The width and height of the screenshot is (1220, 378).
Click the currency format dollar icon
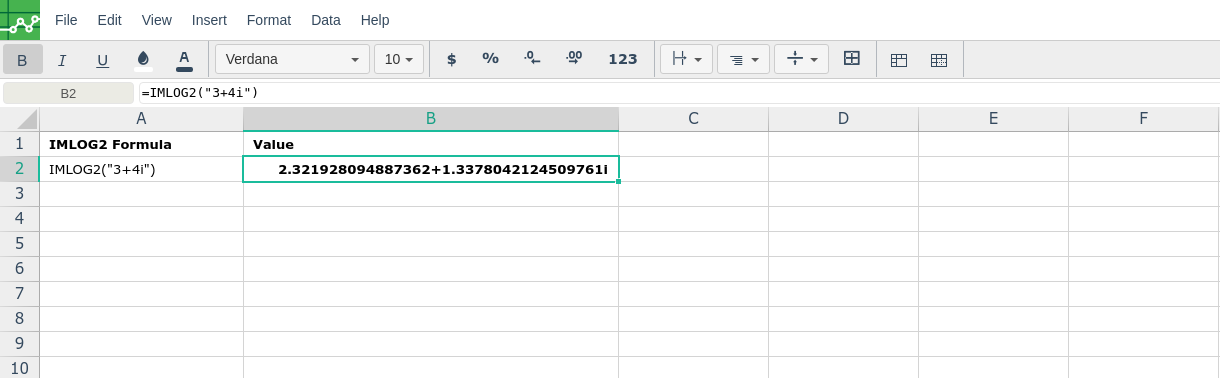451,59
